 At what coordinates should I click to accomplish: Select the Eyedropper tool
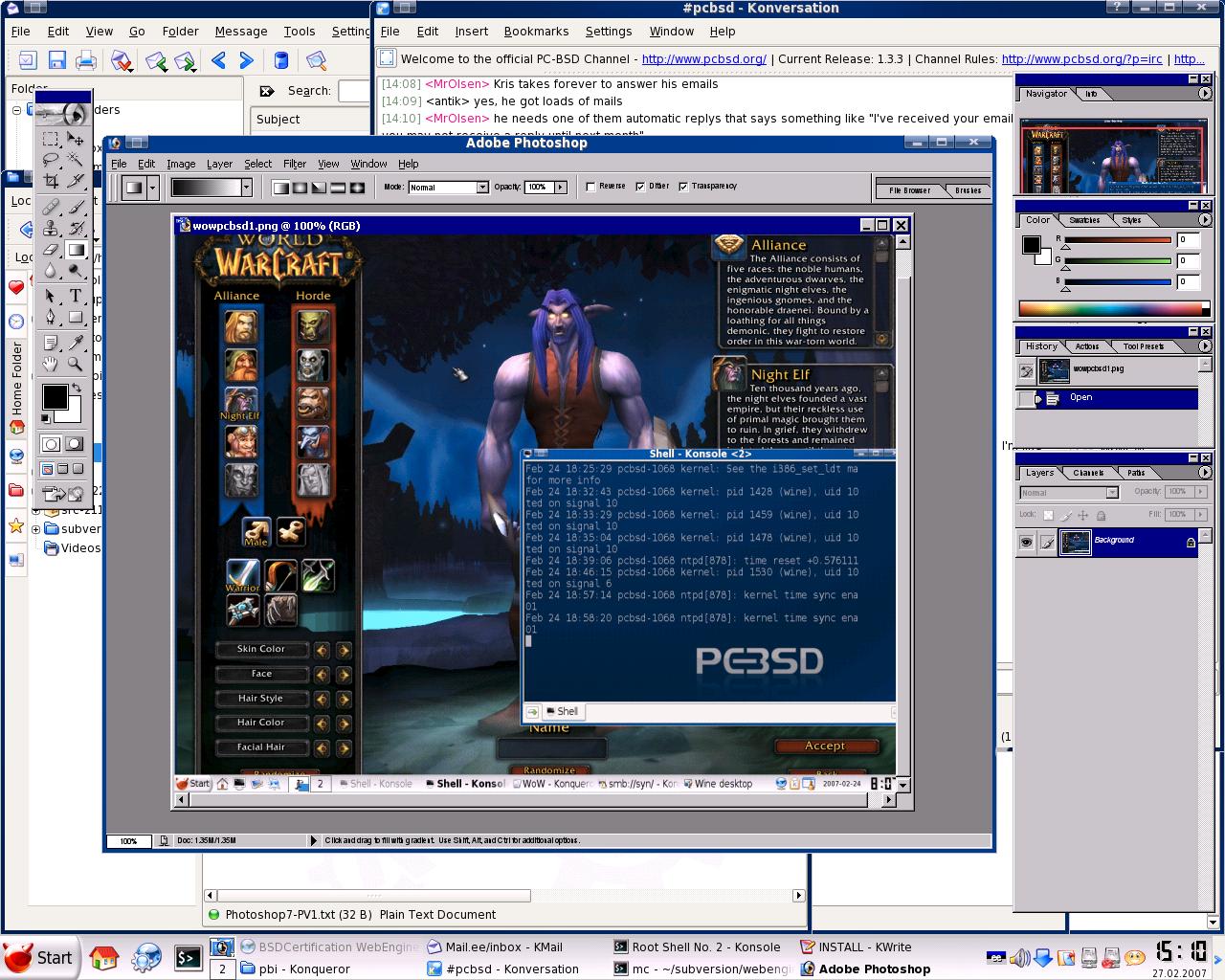tap(76, 342)
